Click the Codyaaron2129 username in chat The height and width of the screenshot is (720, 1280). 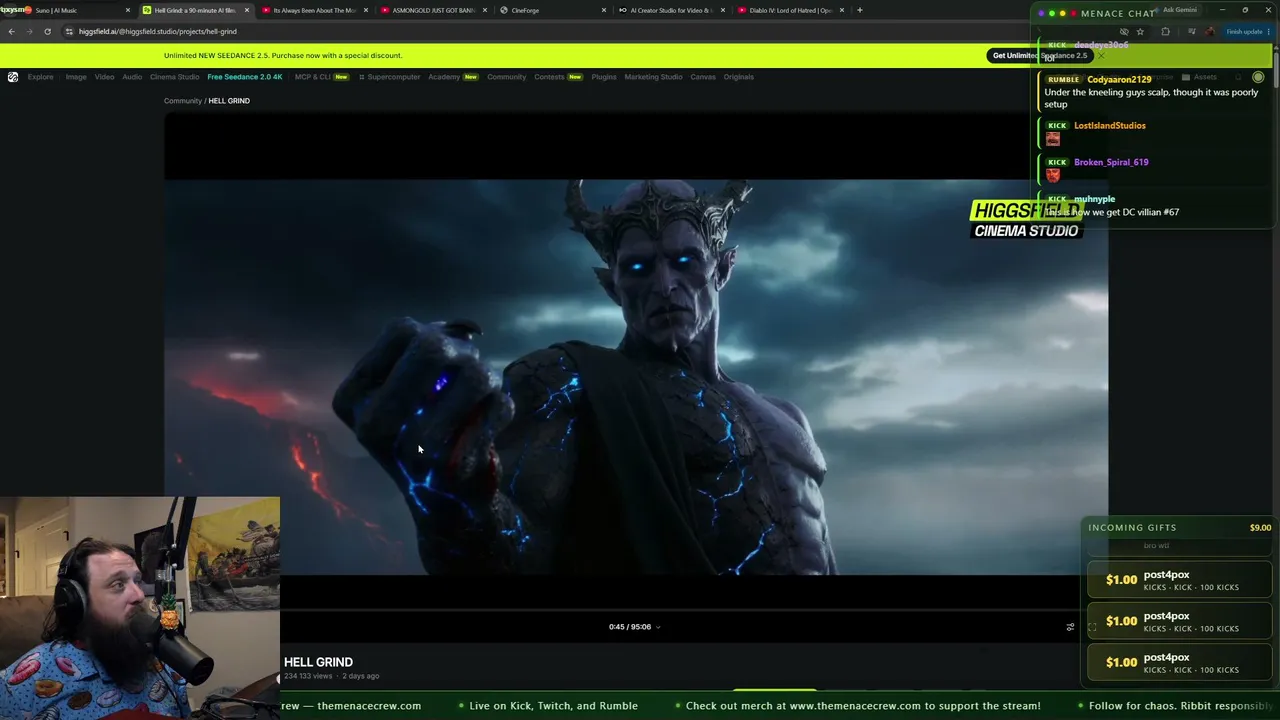1119,80
